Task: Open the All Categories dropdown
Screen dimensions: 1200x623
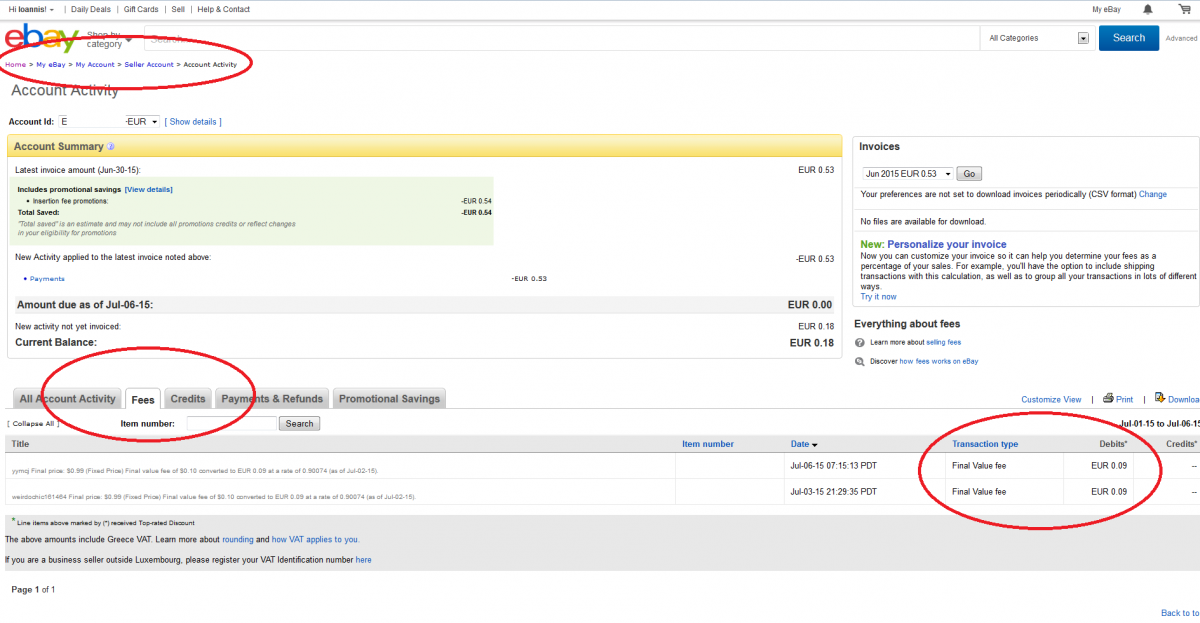Action: [x=1038, y=38]
